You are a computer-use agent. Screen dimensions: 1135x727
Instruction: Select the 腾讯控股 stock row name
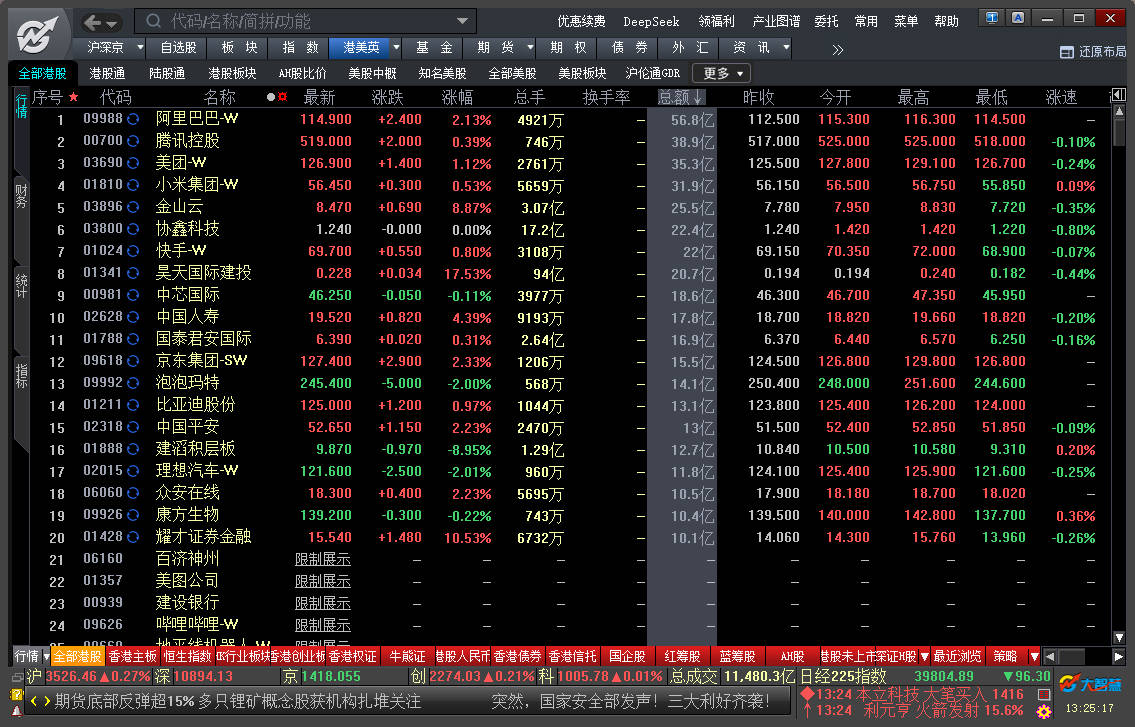(x=187, y=140)
